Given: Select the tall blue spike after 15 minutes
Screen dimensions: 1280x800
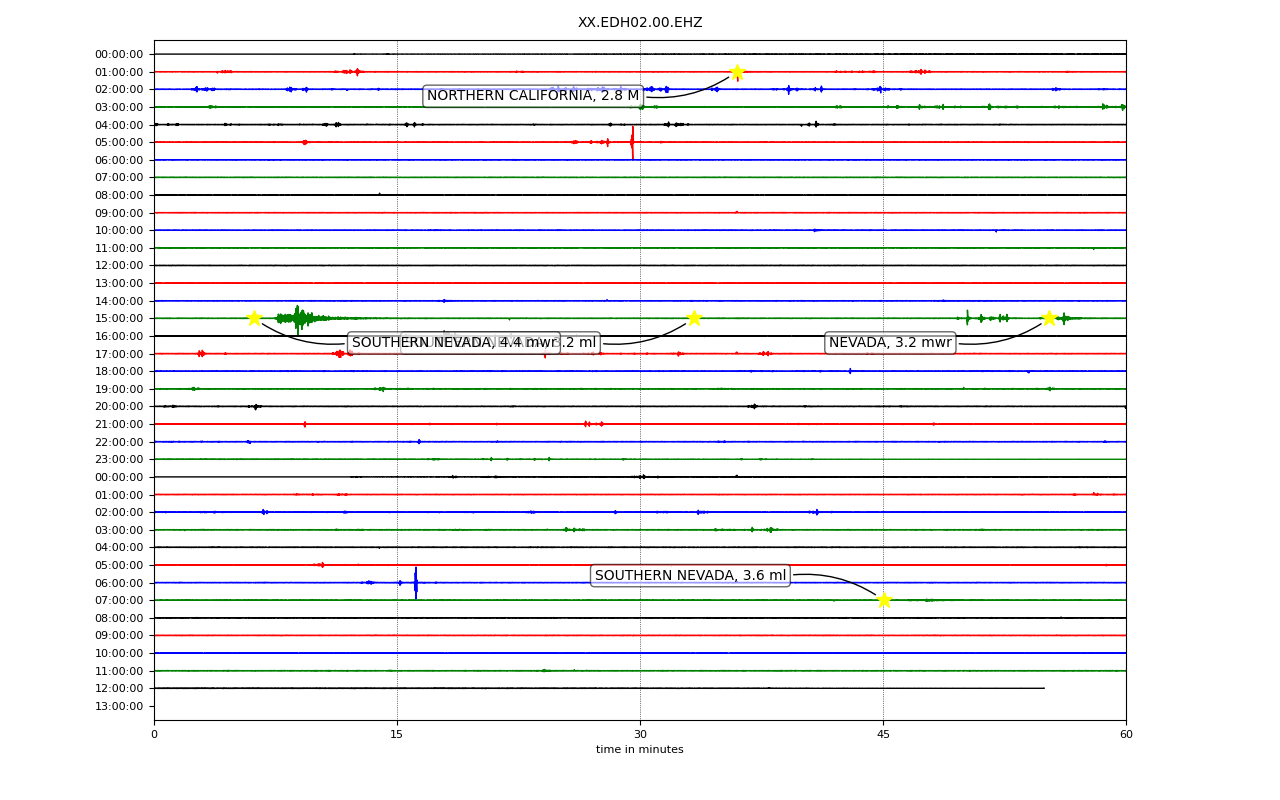Looking at the screenshot, I should (x=416, y=583).
